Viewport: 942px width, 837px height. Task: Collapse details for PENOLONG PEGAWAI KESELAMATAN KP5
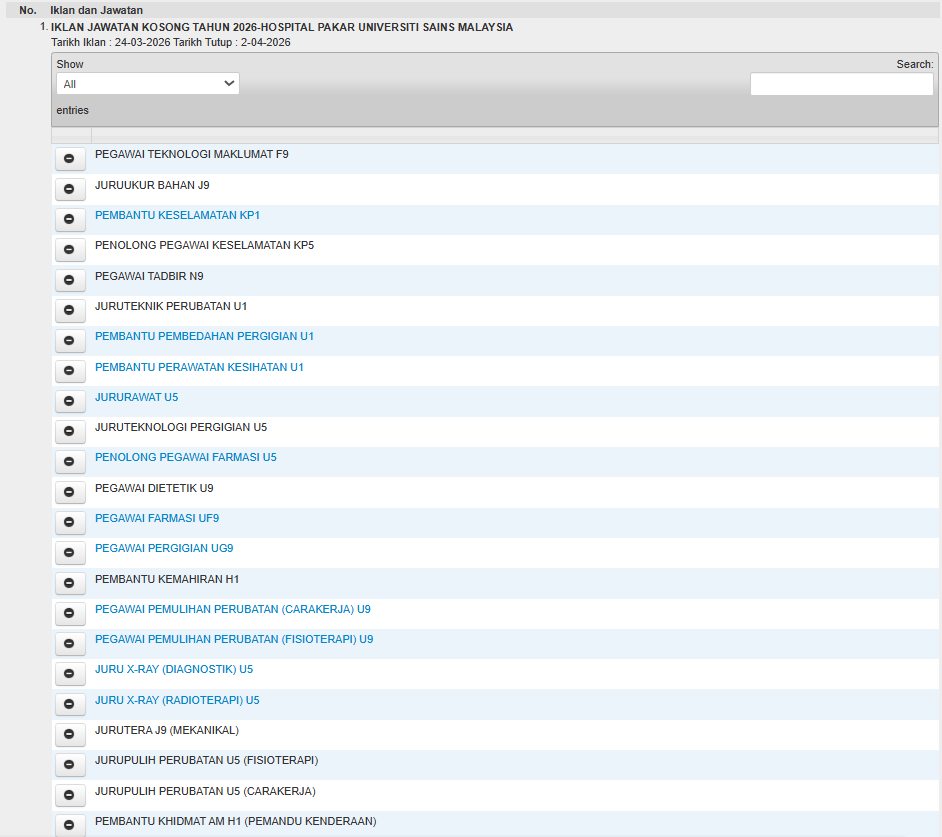(x=69, y=249)
